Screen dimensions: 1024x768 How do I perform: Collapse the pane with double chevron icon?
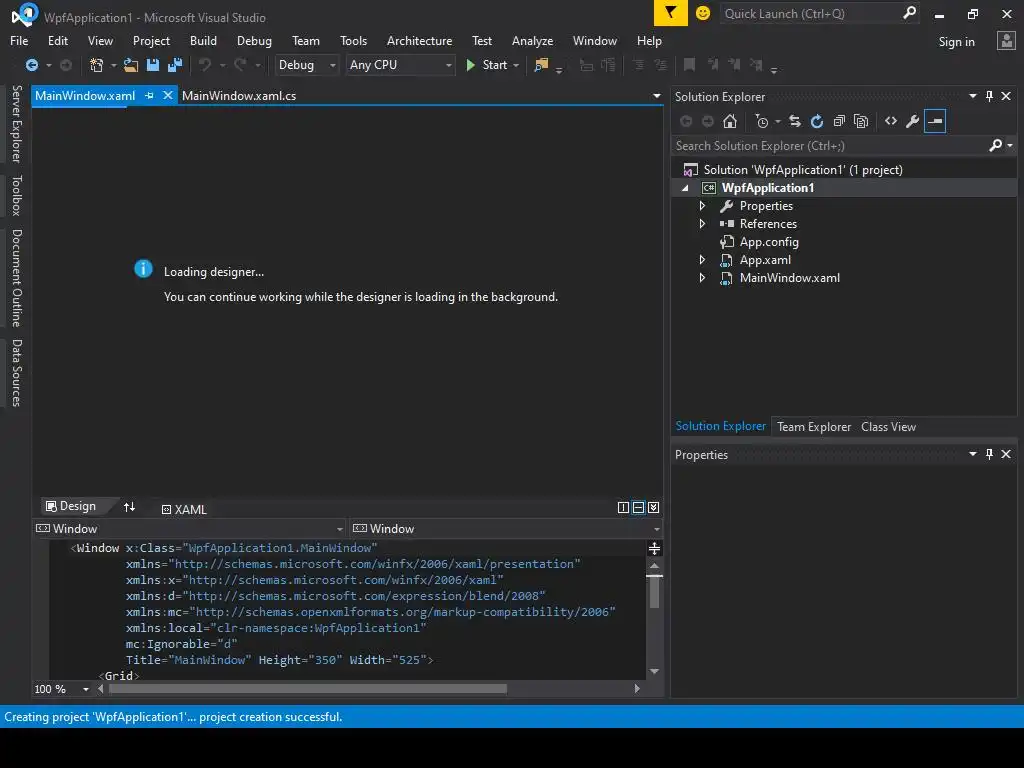coord(653,507)
